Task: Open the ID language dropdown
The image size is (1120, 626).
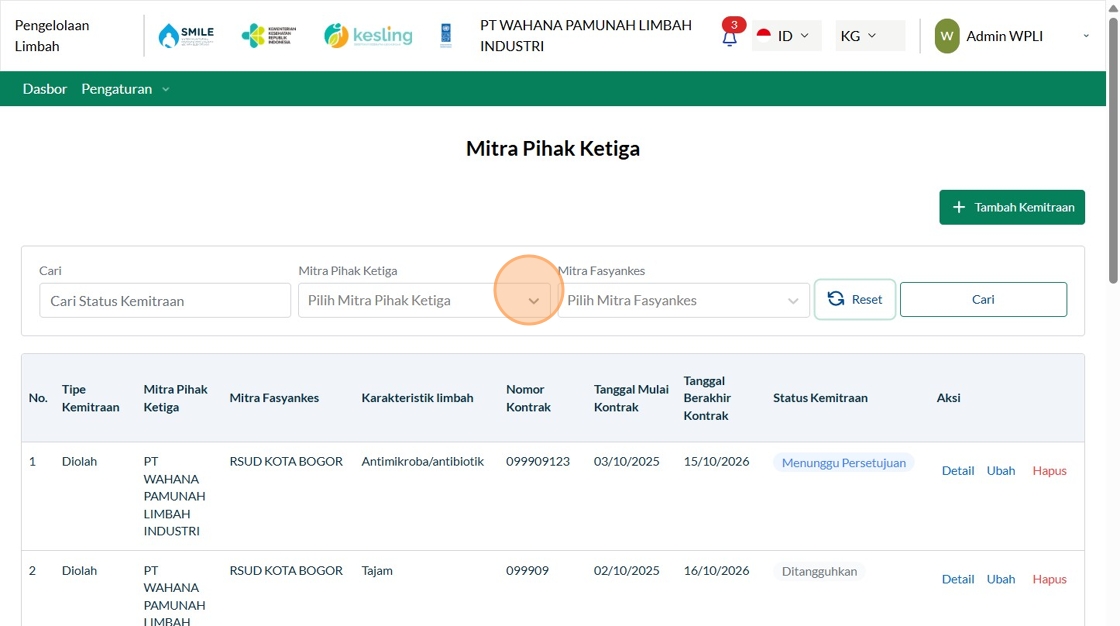Action: point(784,36)
